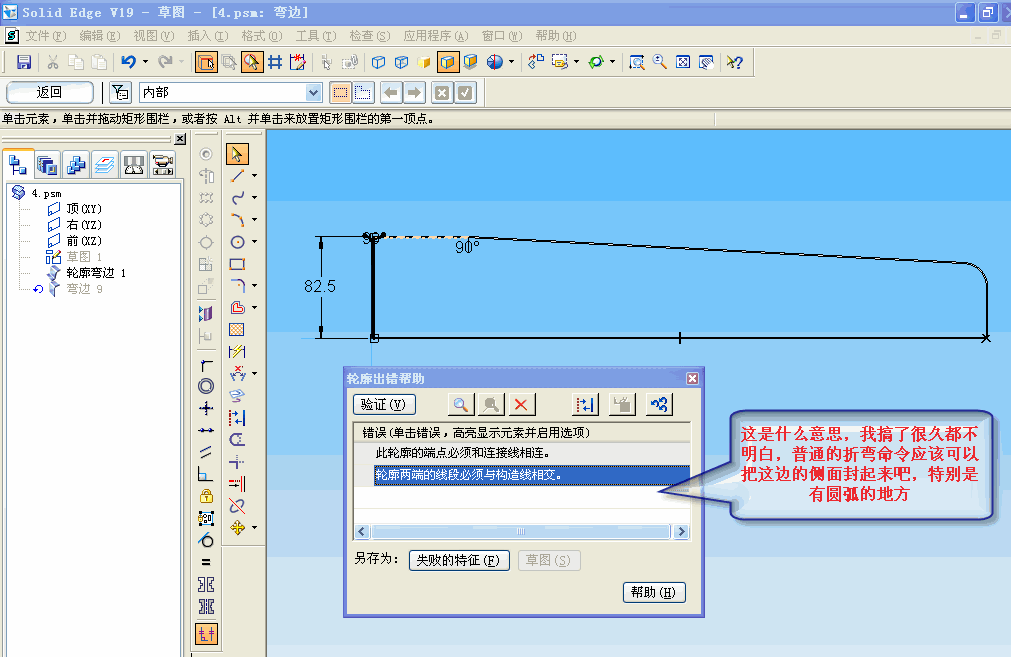This screenshot has width=1011, height=657.
Task: Click the 返回 button
Action: pyautogui.click(x=50, y=92)
